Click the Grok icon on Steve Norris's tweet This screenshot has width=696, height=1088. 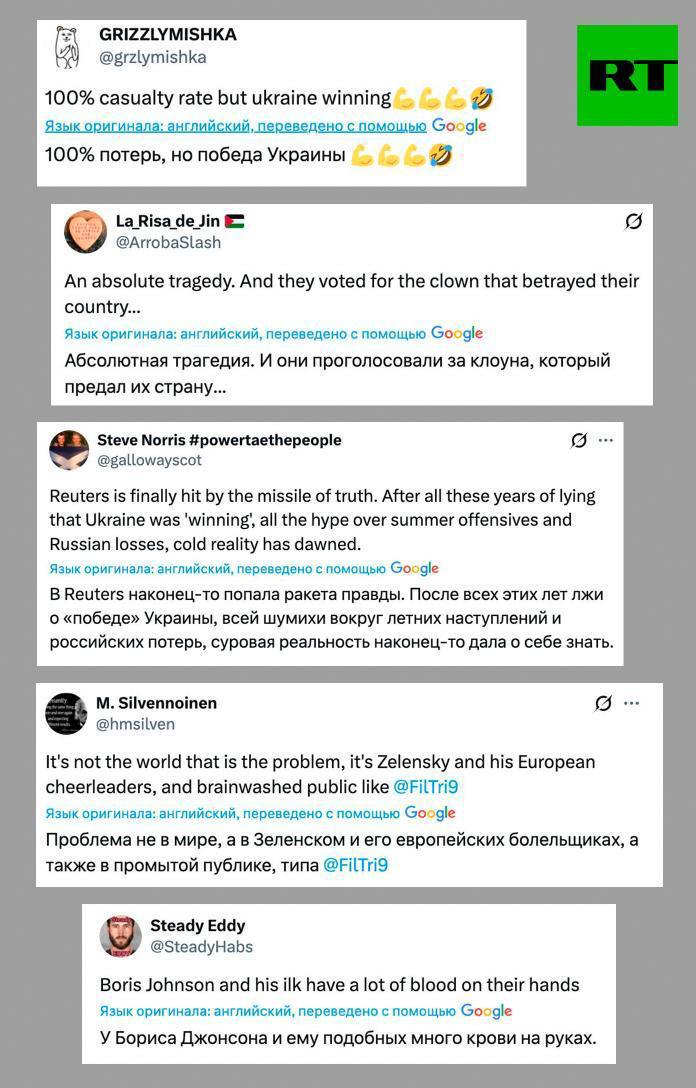tap(578, 440)
